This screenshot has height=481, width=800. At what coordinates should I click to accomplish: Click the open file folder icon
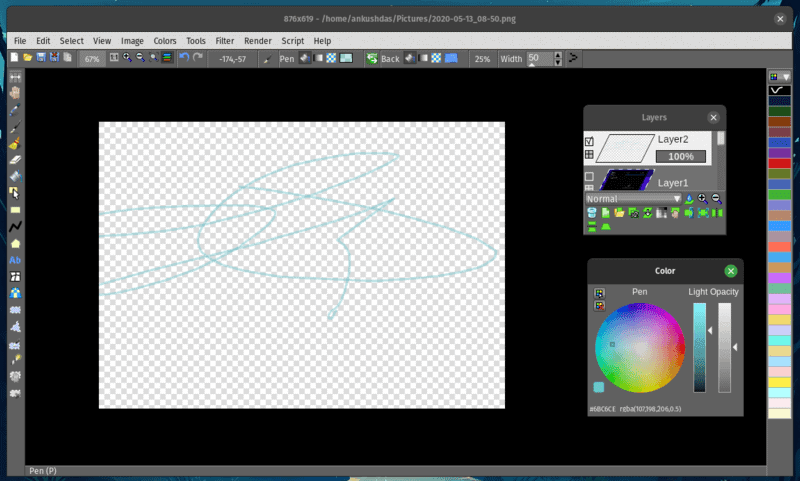[27, 59]
